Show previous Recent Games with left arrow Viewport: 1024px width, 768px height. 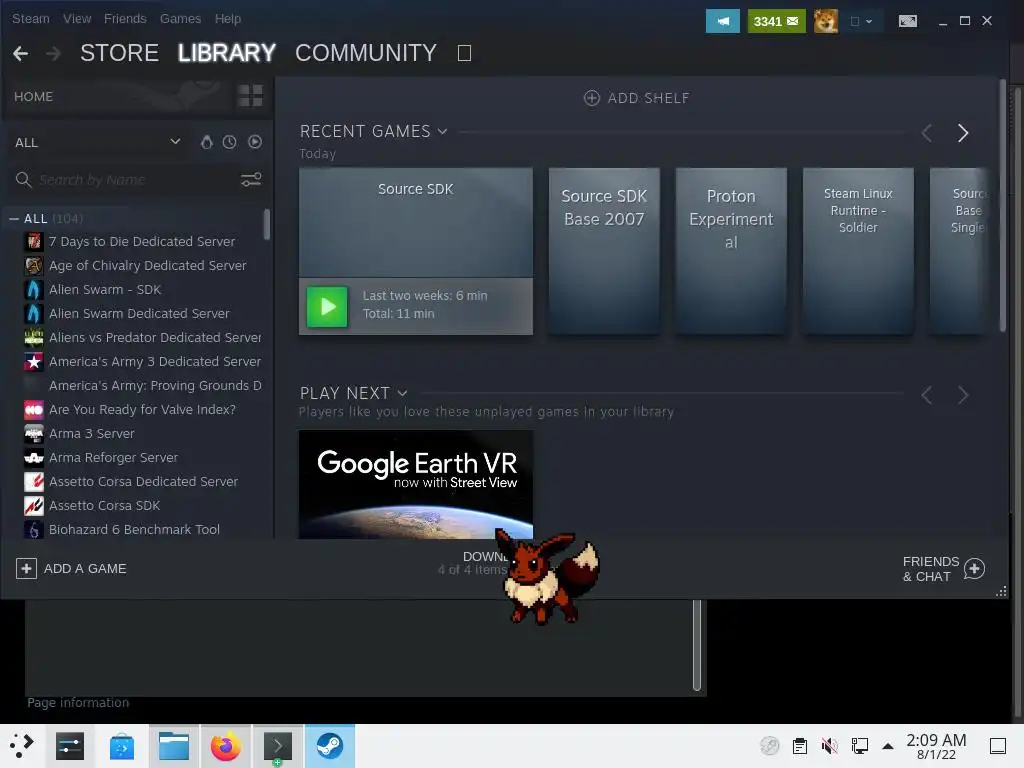(927, 133)
